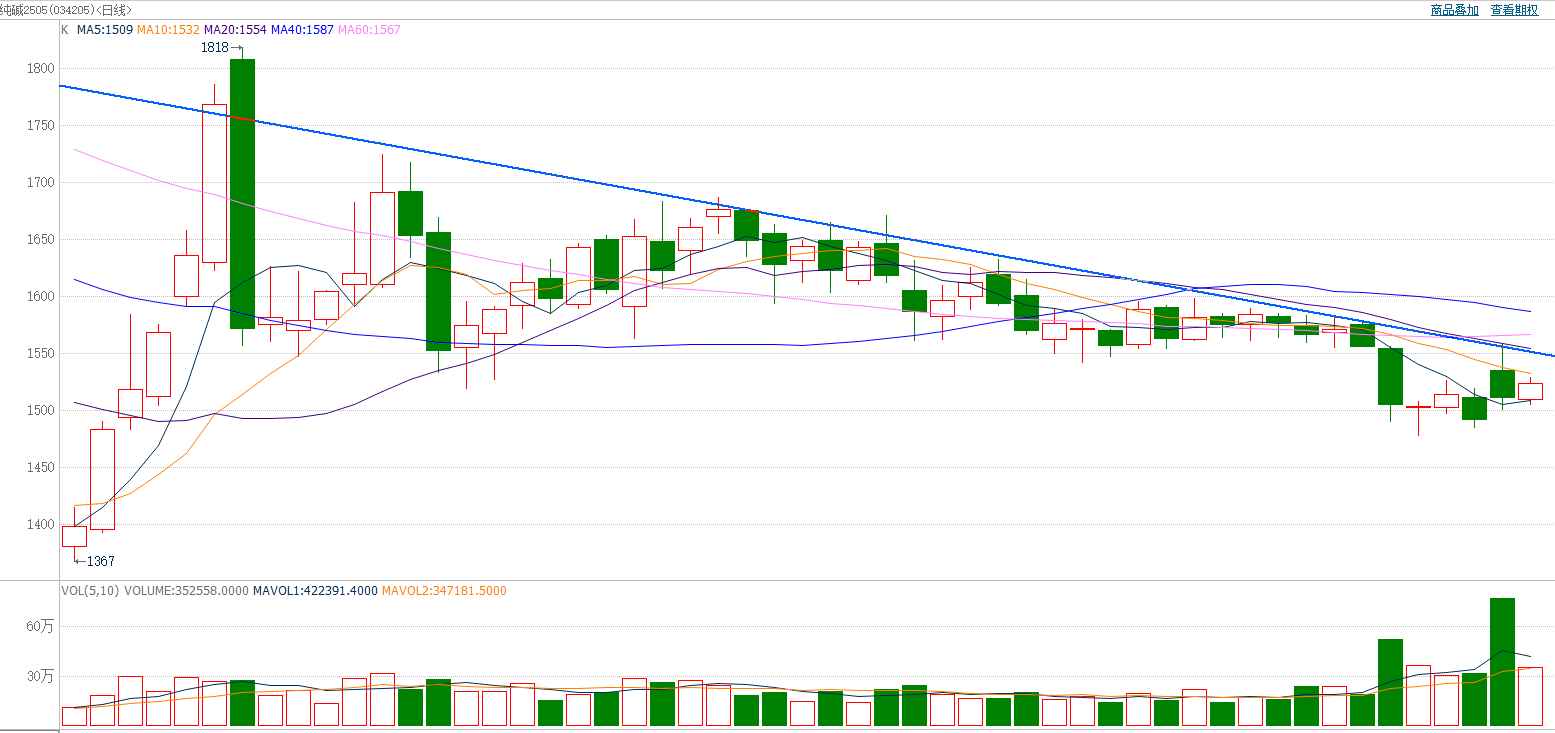The width and height of the screenshot is (1555, 733).
Task: Click the MA5:1509 indicator label
Action: click(x=105, y=30)
